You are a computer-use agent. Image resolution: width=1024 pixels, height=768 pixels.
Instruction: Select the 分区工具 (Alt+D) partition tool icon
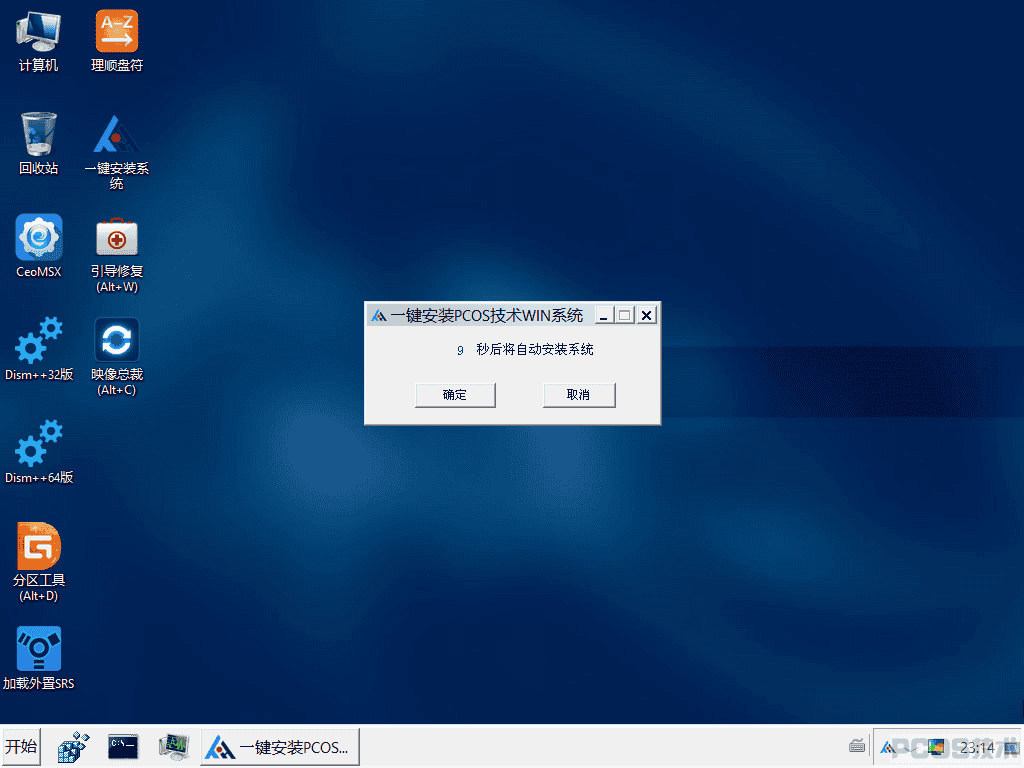pyautogui.click(x=39, y=563)
